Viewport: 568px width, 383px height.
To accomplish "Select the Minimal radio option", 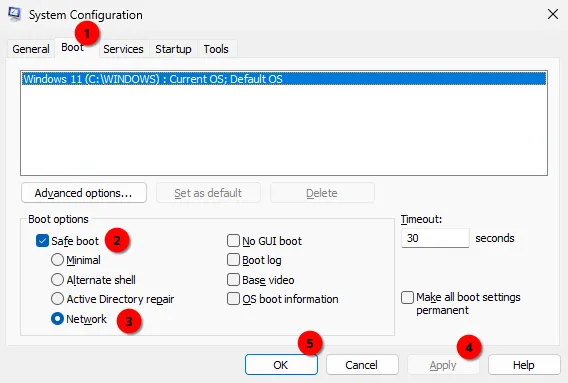I will pyautogui.click(x=57, y=260).
